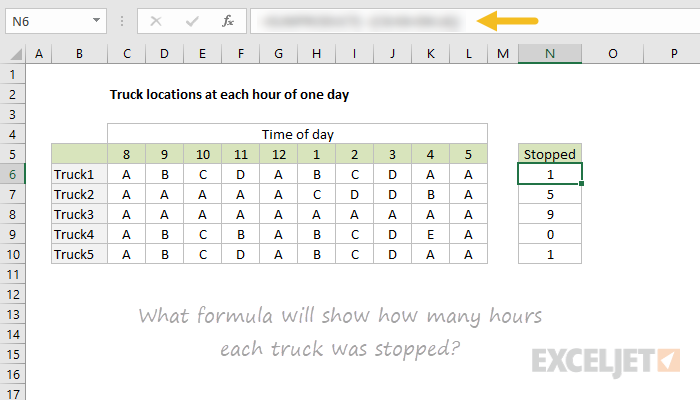The width and height of the screenshot is (700, 400).
Task: Select column N header
Action: [x=550, y=54]
